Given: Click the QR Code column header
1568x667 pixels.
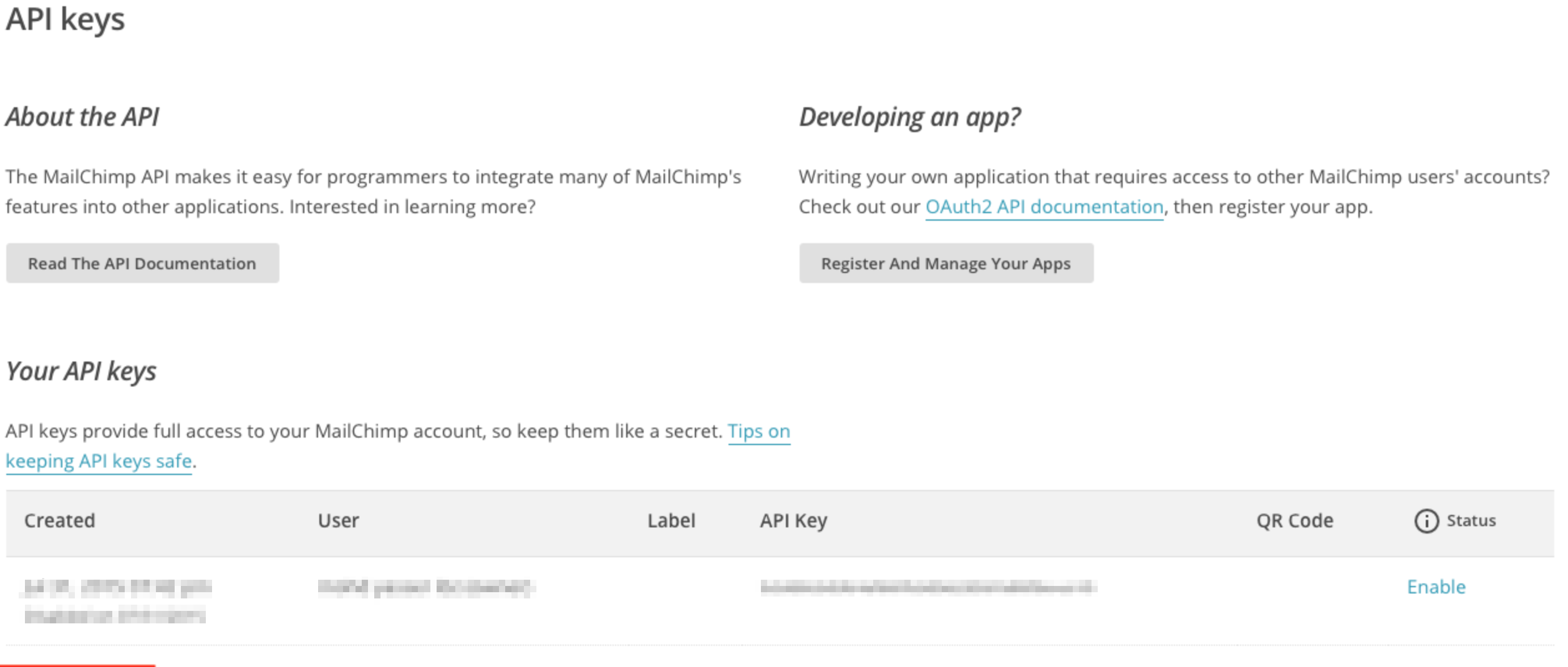Looking at the screenshot, I should click(x=1295, y=521).
